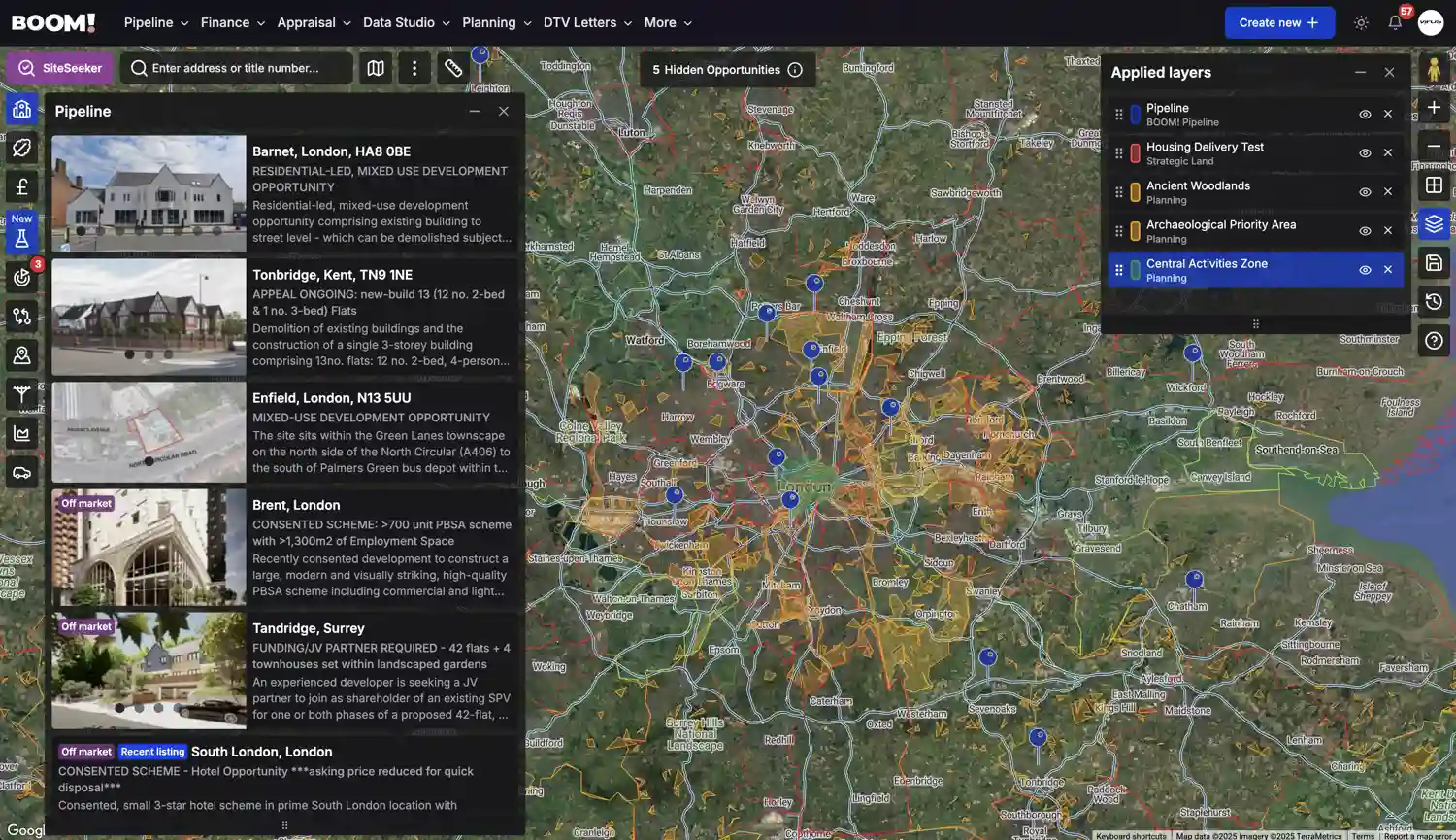Hide the Ancient Woodlands layer

1365,192
